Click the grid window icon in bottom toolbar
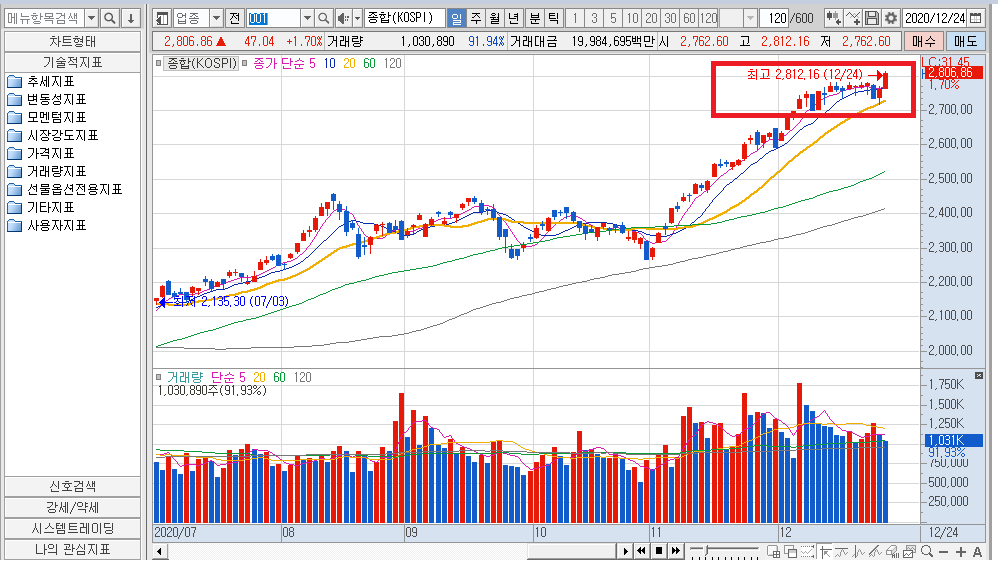 tap(774, 552)
